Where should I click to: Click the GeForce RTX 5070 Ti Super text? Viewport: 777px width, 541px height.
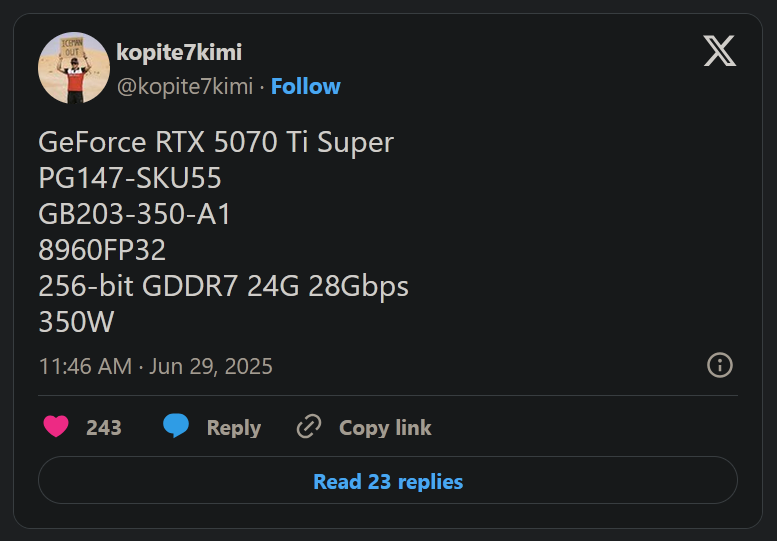216,142
